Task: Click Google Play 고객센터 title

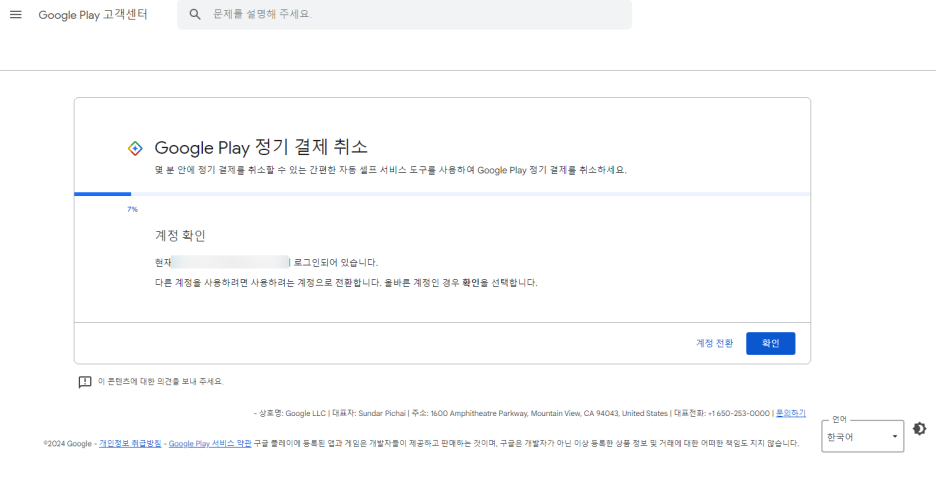Action: click(x=93, y=14)
